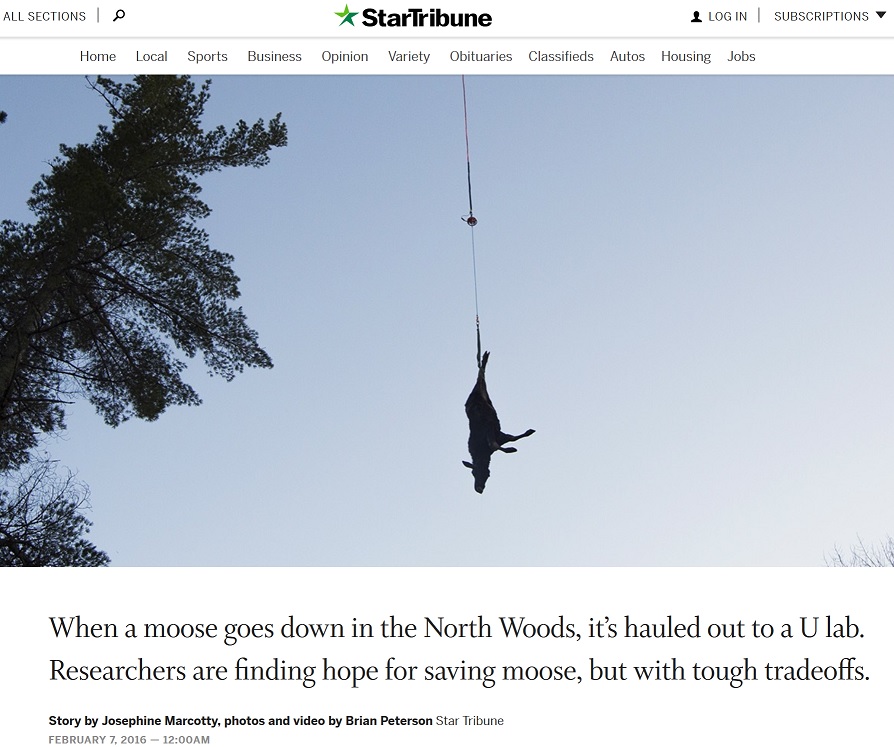Viewport: 894px width, 747px height.
Task: Open the Jobs section
Action: [x=741, y=56]
